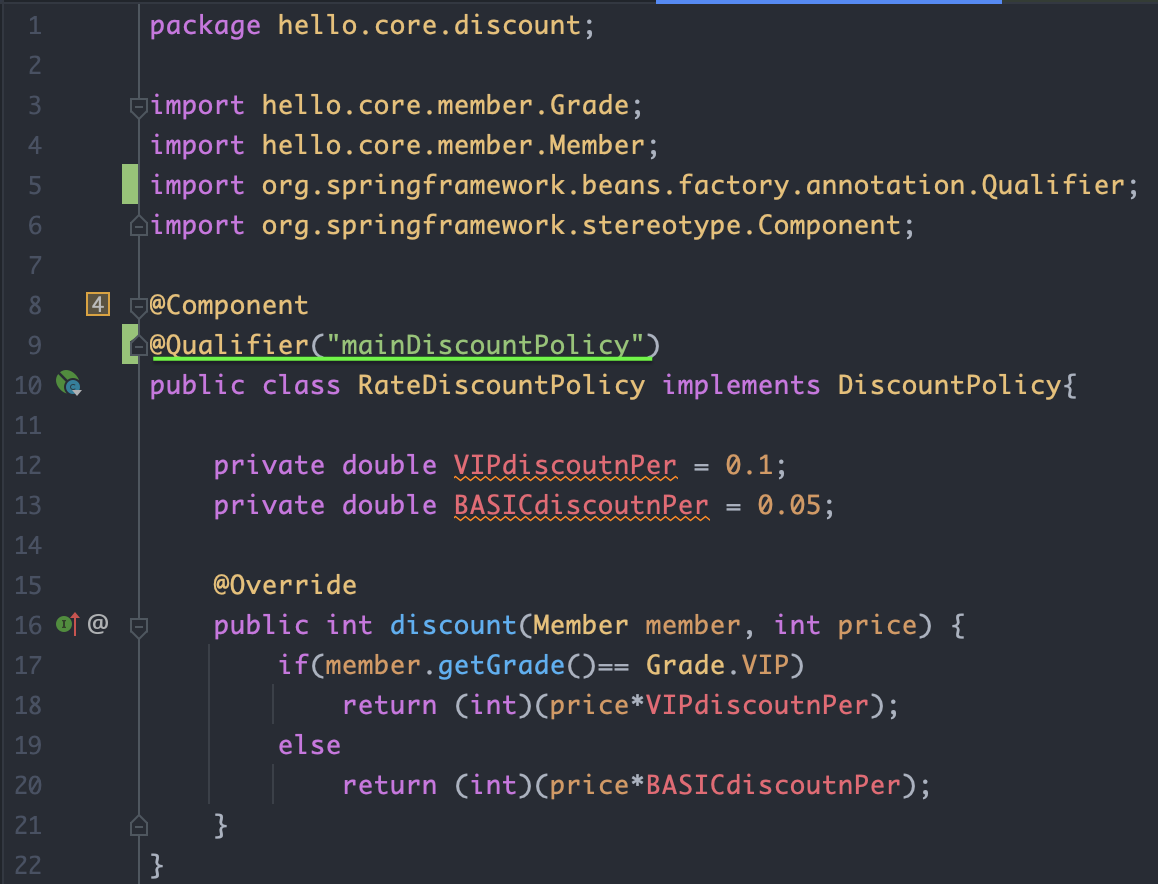The height and width of the screenshot is (884, 1158).
Task: Click the package name hello.core.discount
Action: tap(429, 26)
